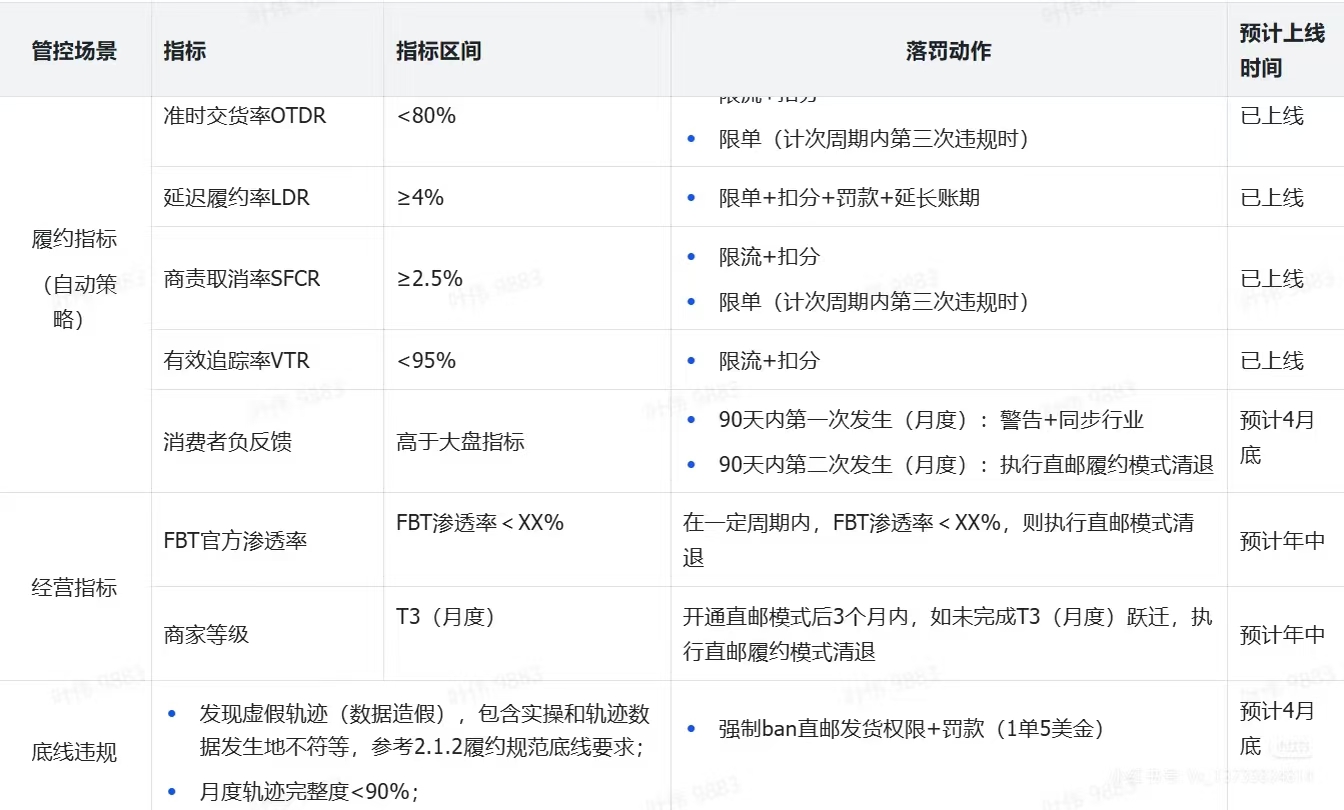The width and height of the screenshot is (1344, 810).
Task: Select the 商责取消率SFCR cell
Action: [x=242, y=279]
